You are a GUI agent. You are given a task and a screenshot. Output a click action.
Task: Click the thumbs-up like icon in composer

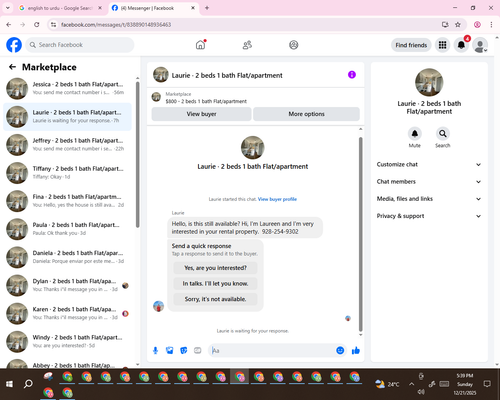click(x=356, y=350)
